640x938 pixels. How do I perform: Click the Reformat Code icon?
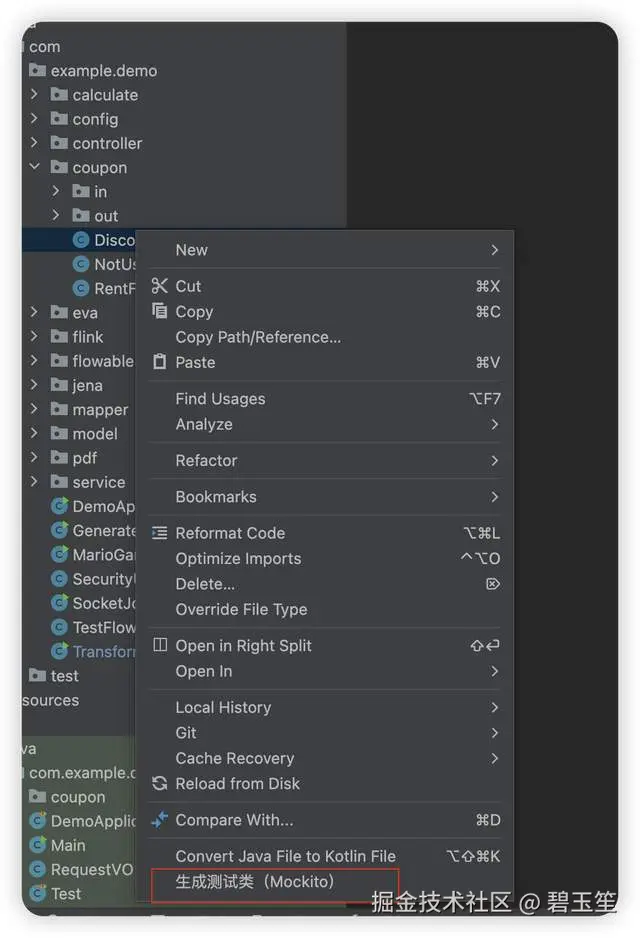pos(159,532)
